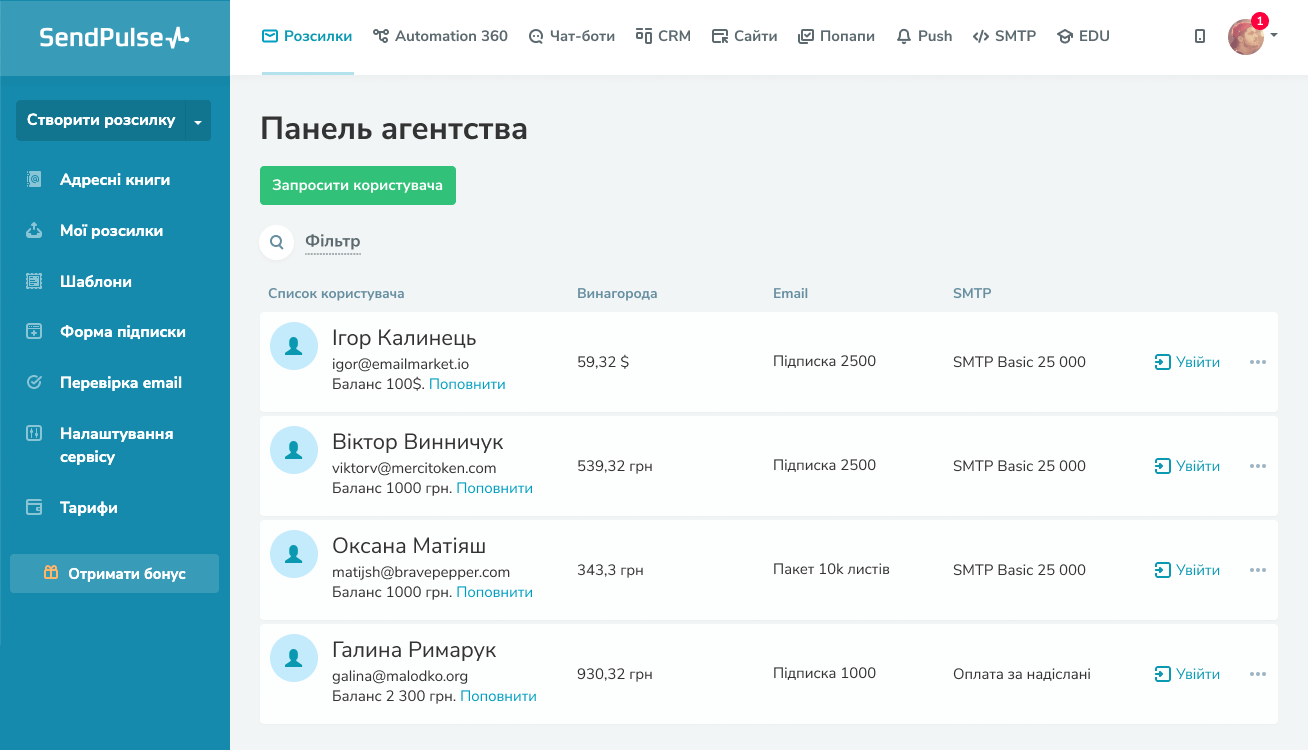
Task: Click the Форма підписки sidebar icon
Action: click(34, 332)
